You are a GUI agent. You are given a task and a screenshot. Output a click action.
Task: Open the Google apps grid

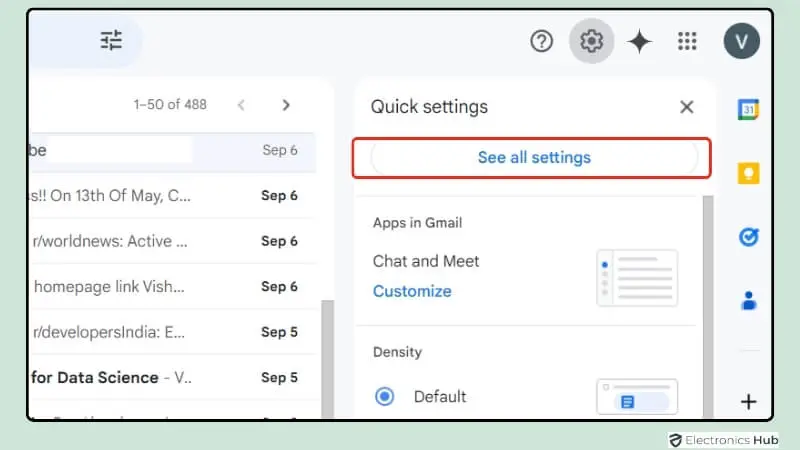pos(687,41)
